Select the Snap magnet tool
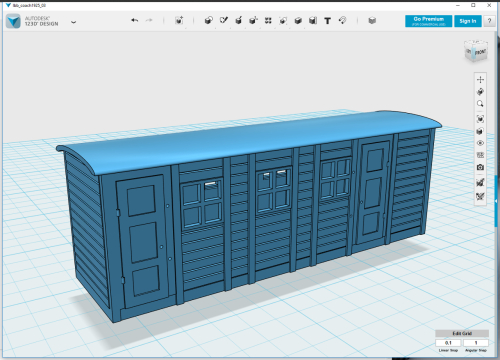The image size is (500, 360). tap(342, 20)
